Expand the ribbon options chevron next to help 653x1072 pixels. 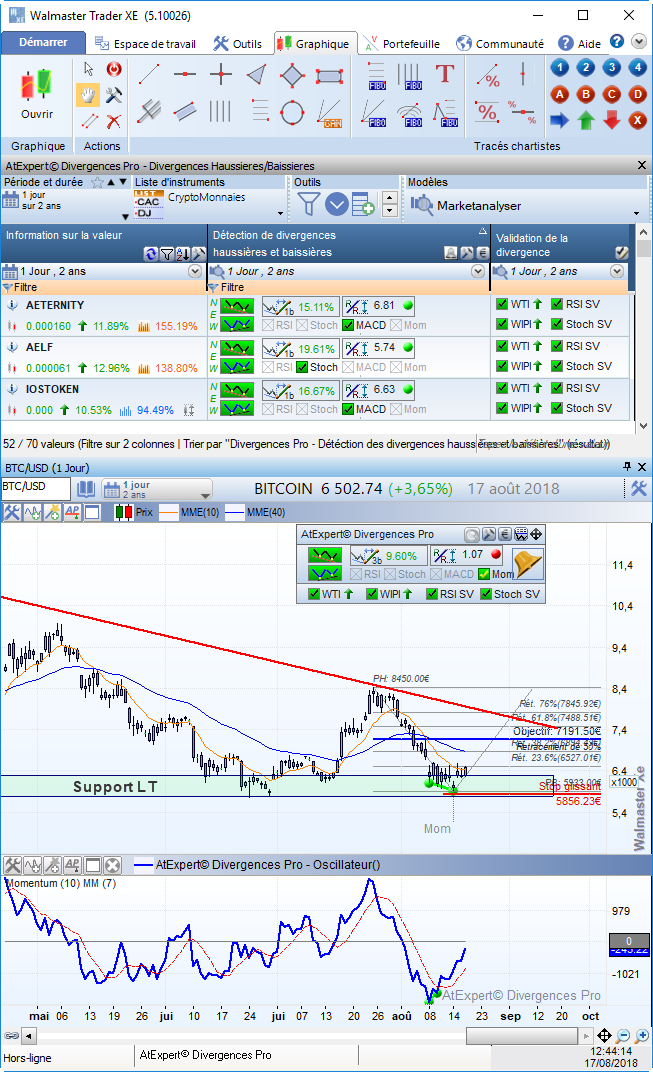(x=639, y=42)
